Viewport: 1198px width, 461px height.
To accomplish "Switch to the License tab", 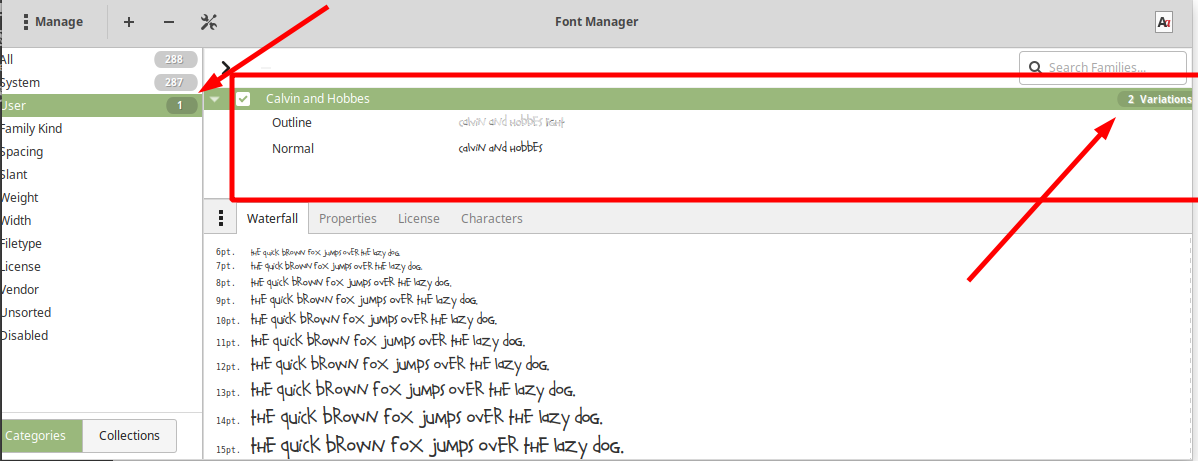I will coord(419,219).
